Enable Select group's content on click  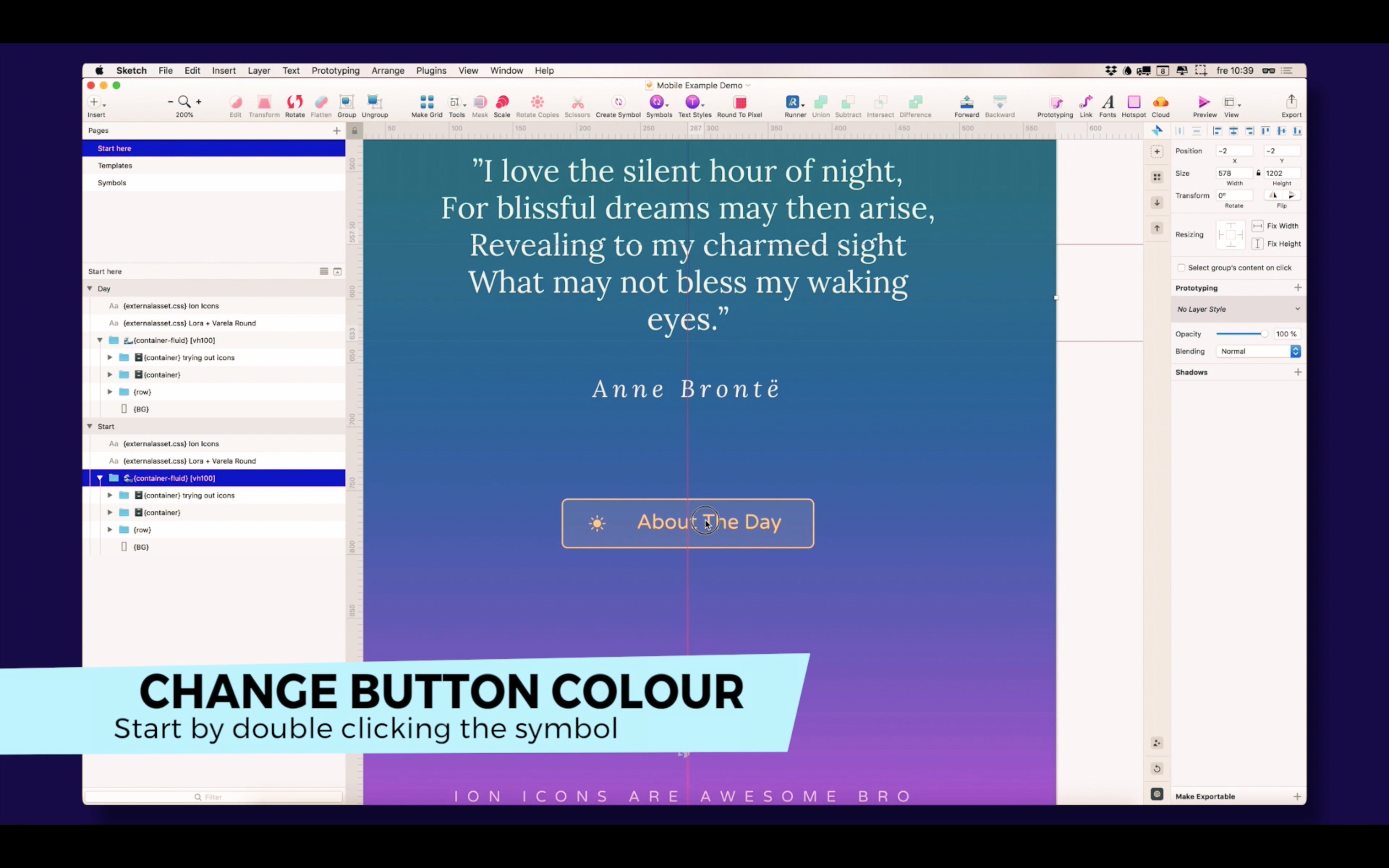(1181, 268)
